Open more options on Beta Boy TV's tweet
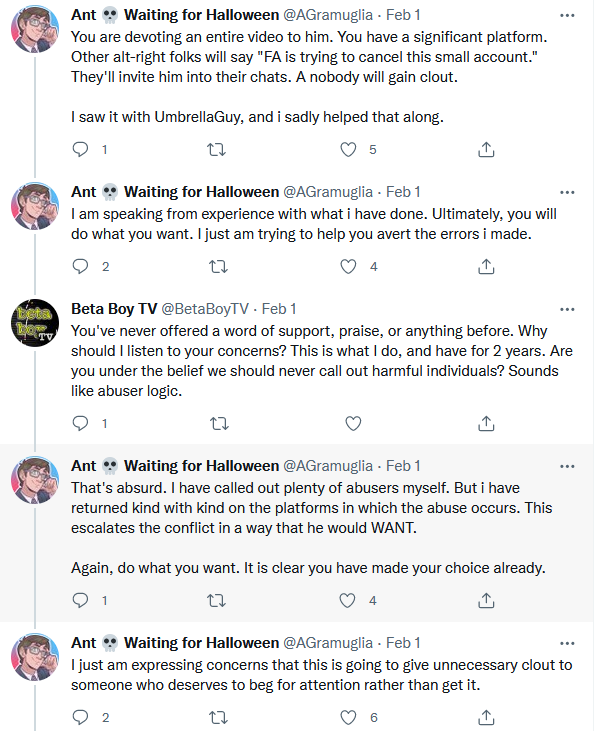 (x=567, y=309)
